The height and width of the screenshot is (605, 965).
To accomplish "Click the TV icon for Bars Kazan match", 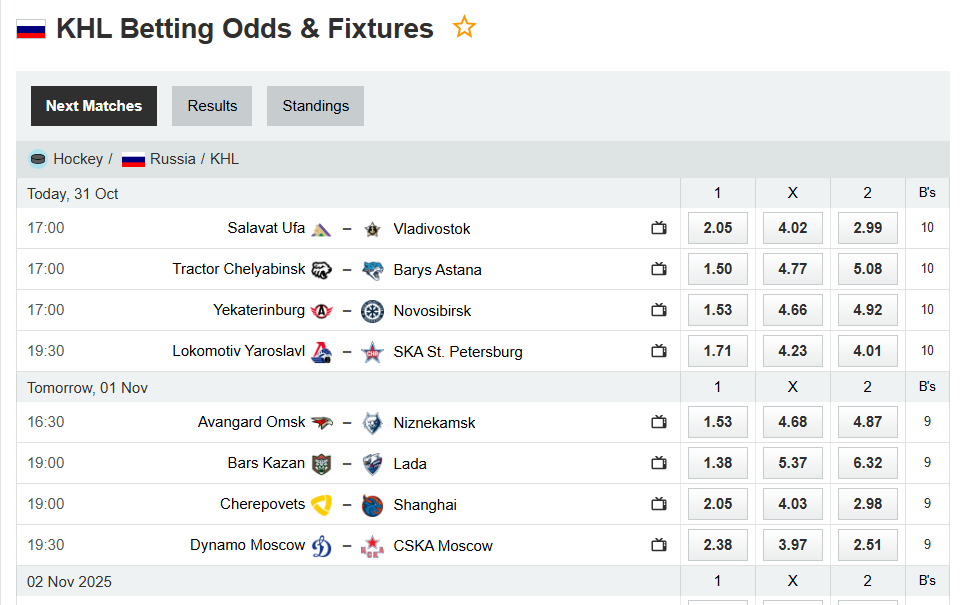I will 659,463.
